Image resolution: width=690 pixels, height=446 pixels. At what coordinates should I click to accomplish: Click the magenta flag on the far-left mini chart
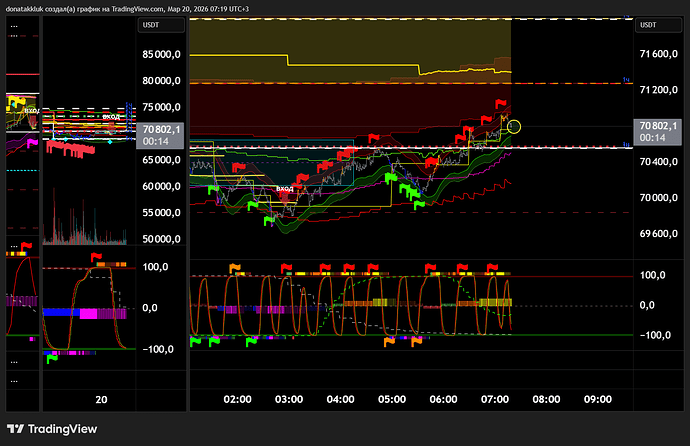32,143
